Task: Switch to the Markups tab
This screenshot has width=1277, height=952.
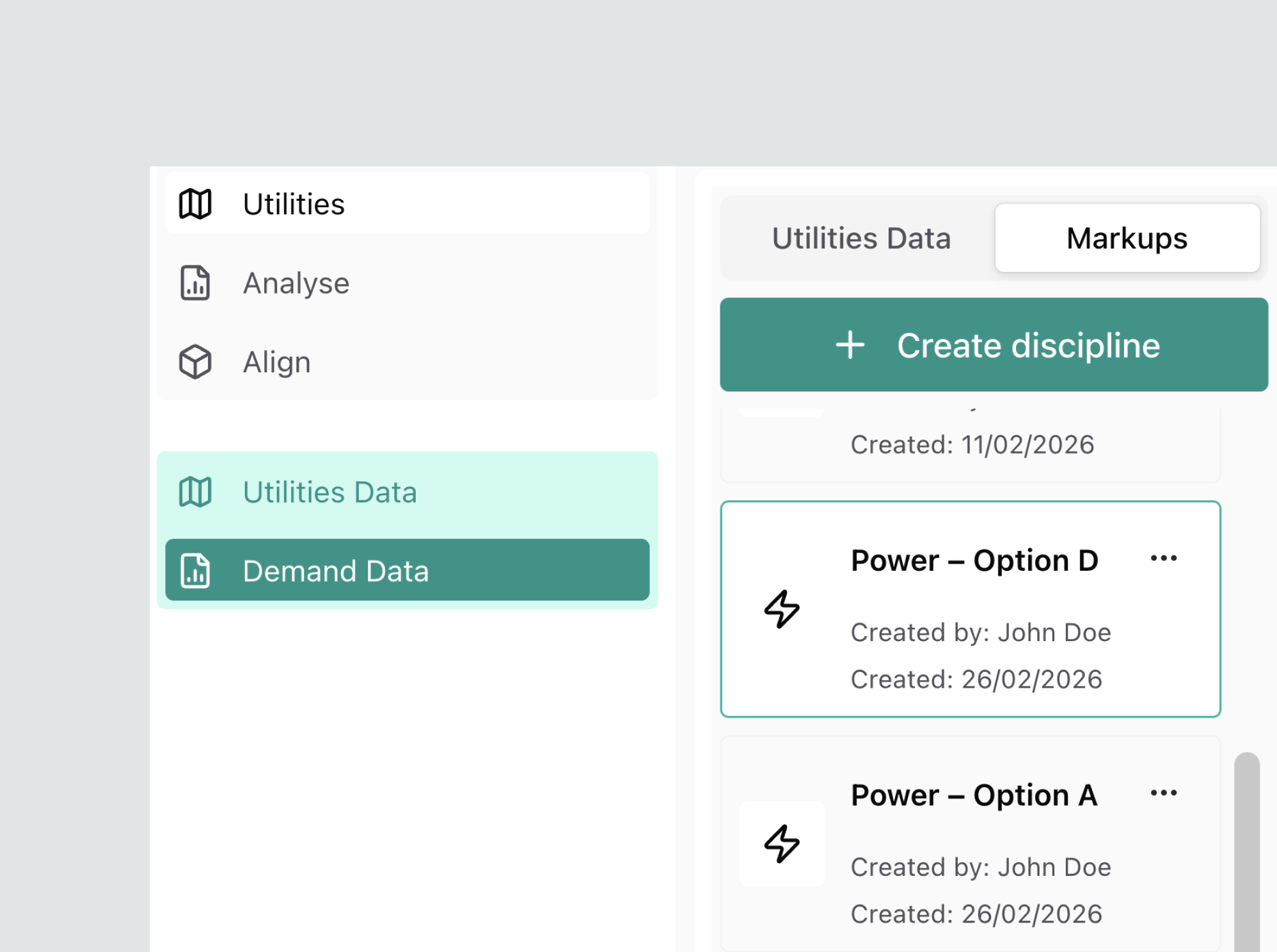Action: (x=1127, y=239)
